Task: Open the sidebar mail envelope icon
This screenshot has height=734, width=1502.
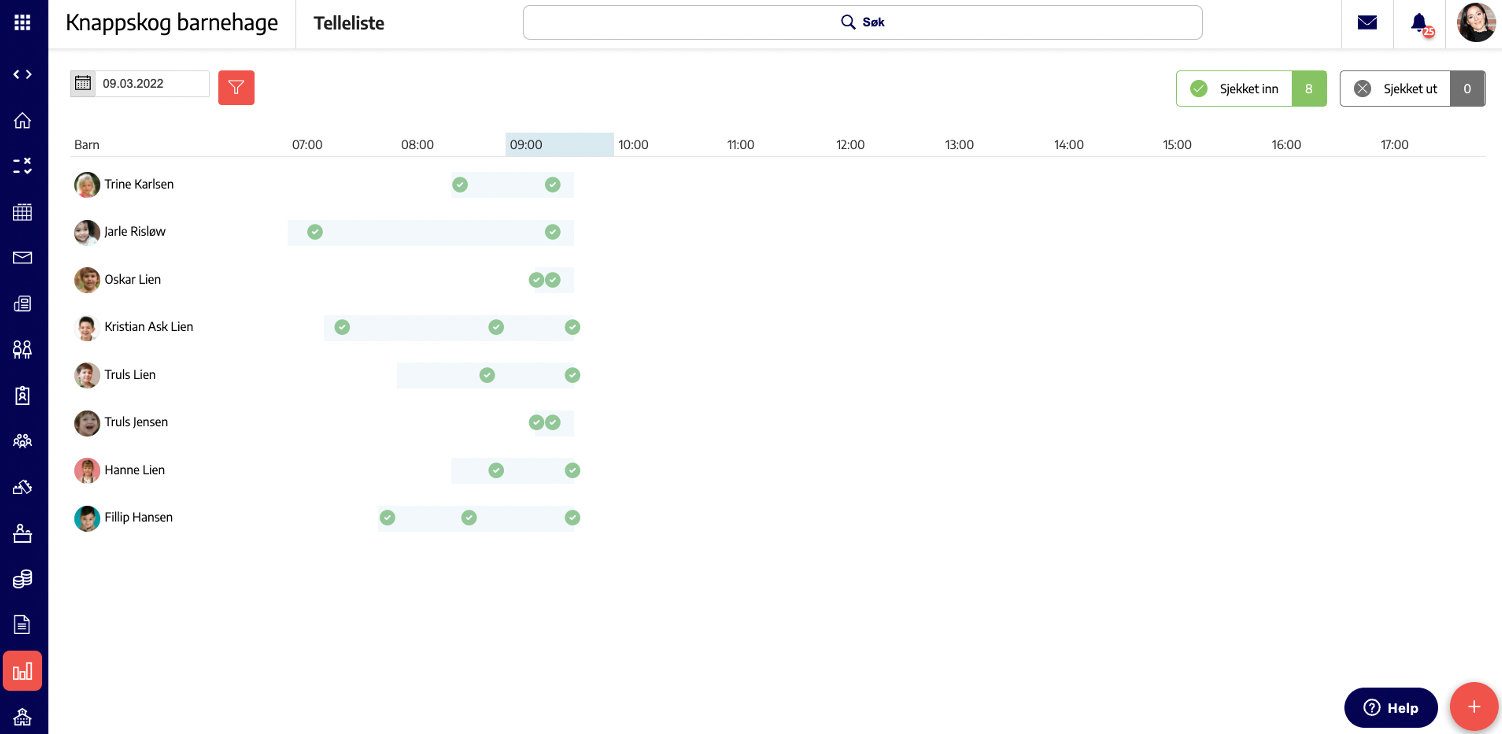Action: (x=22, y=258)
